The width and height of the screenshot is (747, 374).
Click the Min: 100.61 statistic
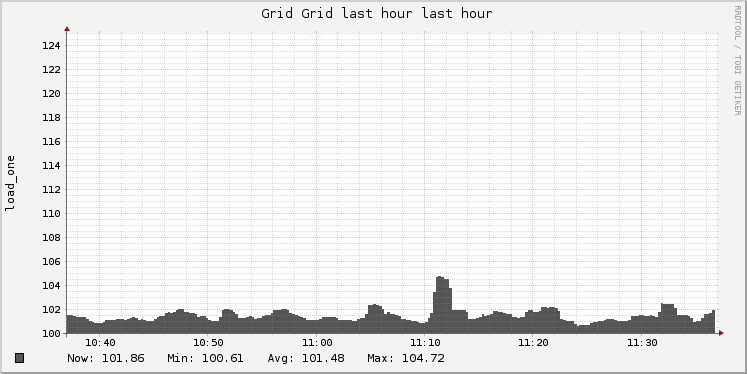[x=205, y=358]
